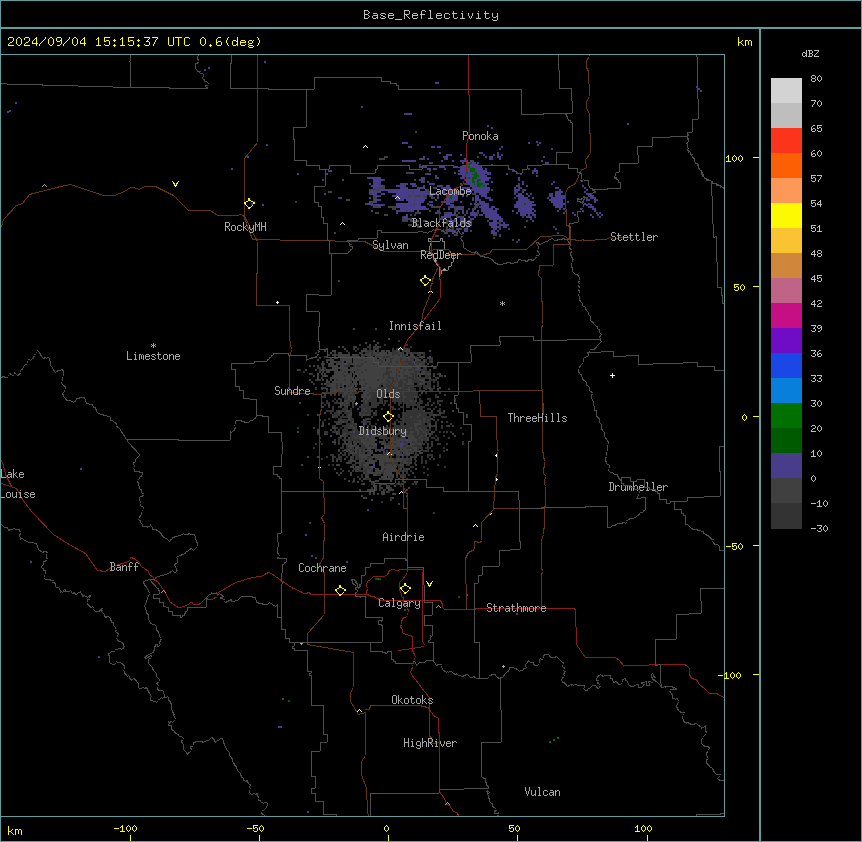Select the Drumheller label

tap(638, 487)
